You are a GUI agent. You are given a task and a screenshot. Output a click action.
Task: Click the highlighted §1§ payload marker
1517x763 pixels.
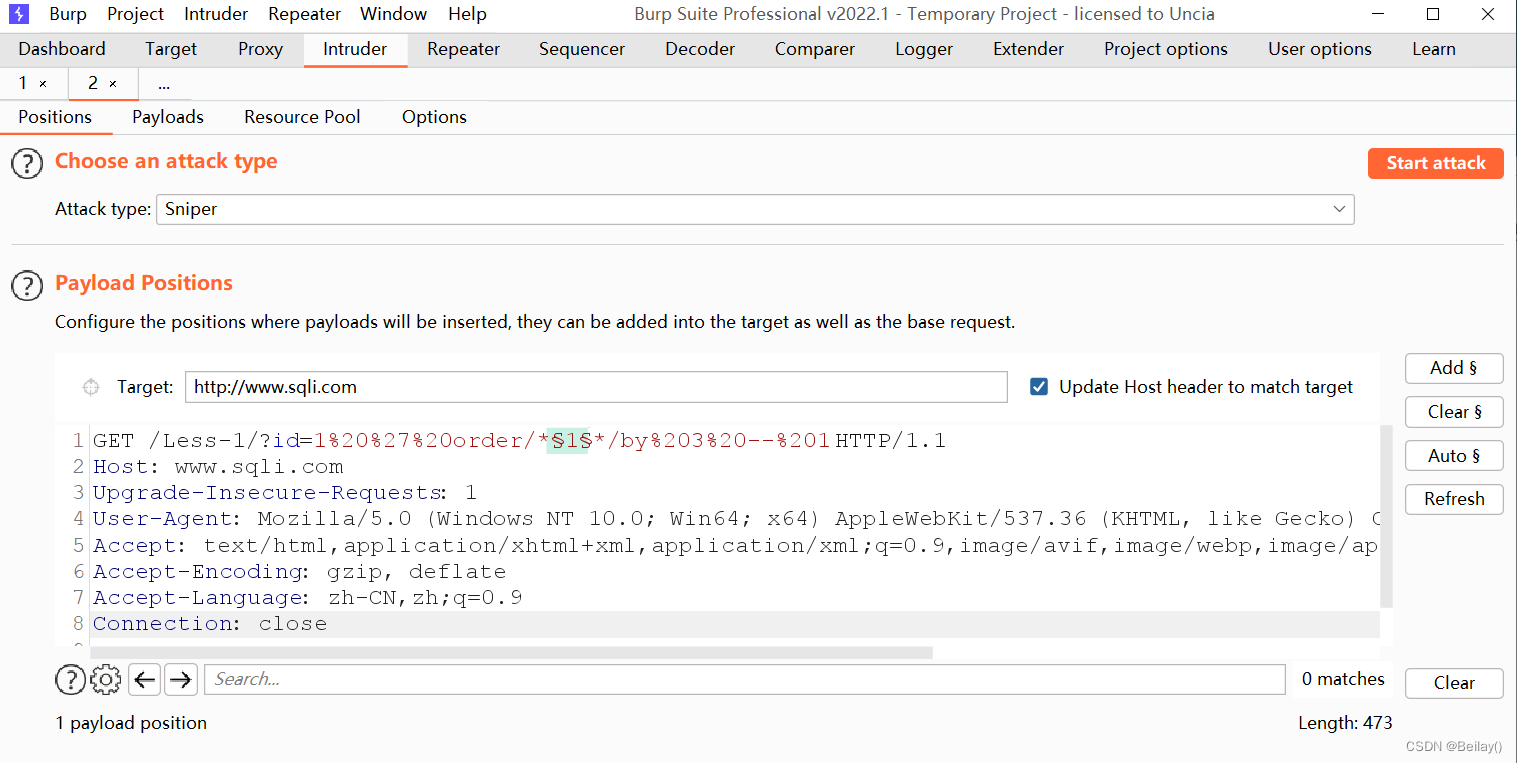(x=567, y=441)
